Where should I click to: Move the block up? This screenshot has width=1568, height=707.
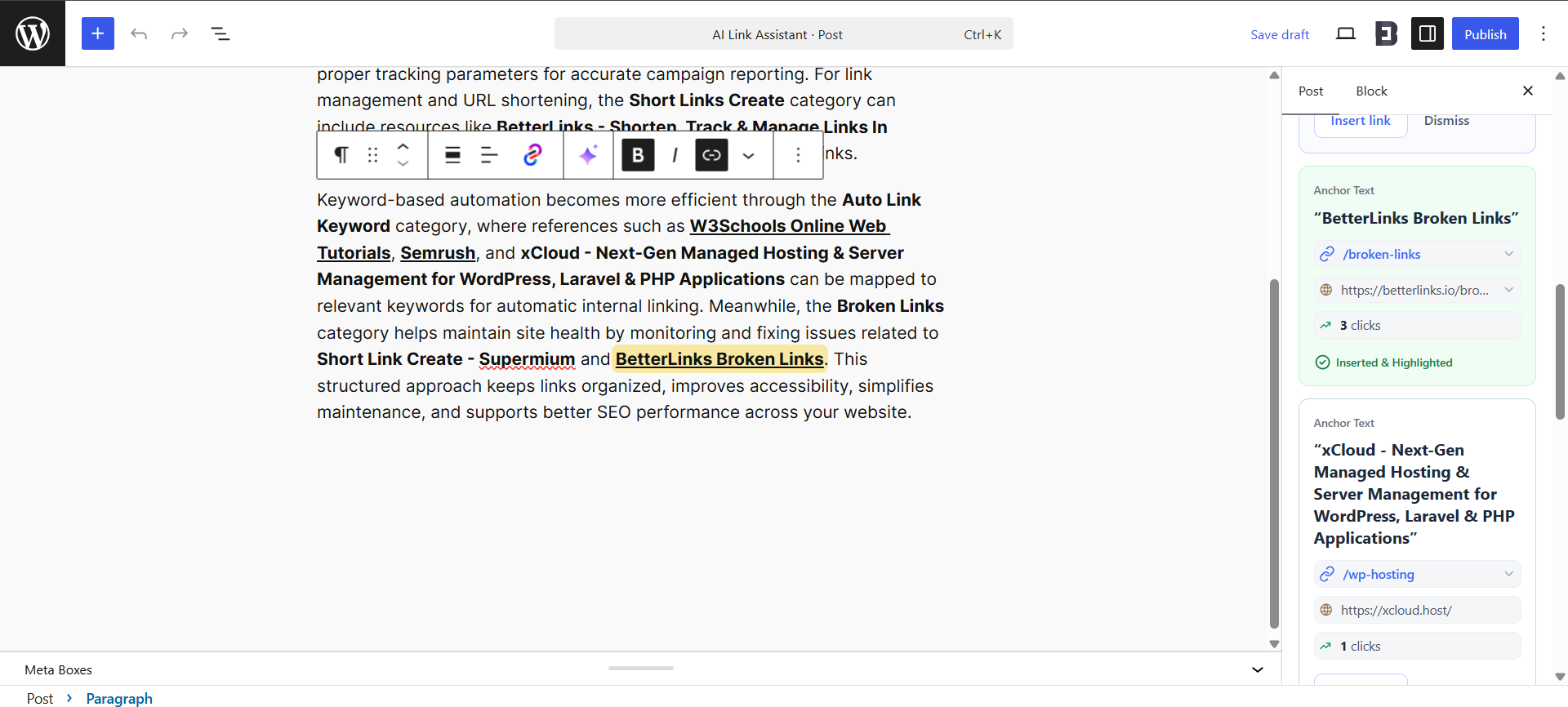click(x=403, y=147)
